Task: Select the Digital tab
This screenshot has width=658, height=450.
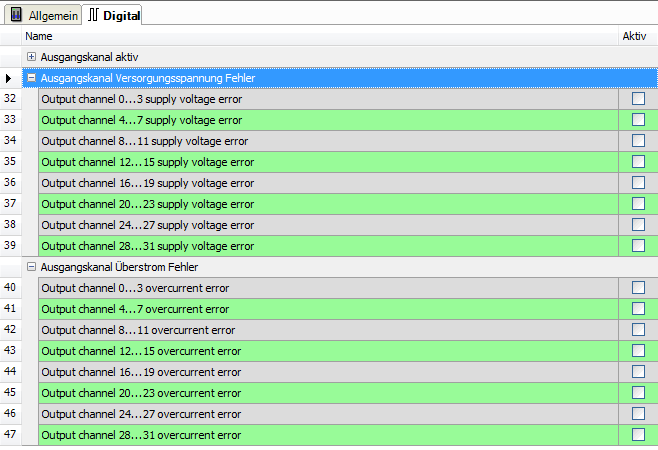Action: click(112, 15)
